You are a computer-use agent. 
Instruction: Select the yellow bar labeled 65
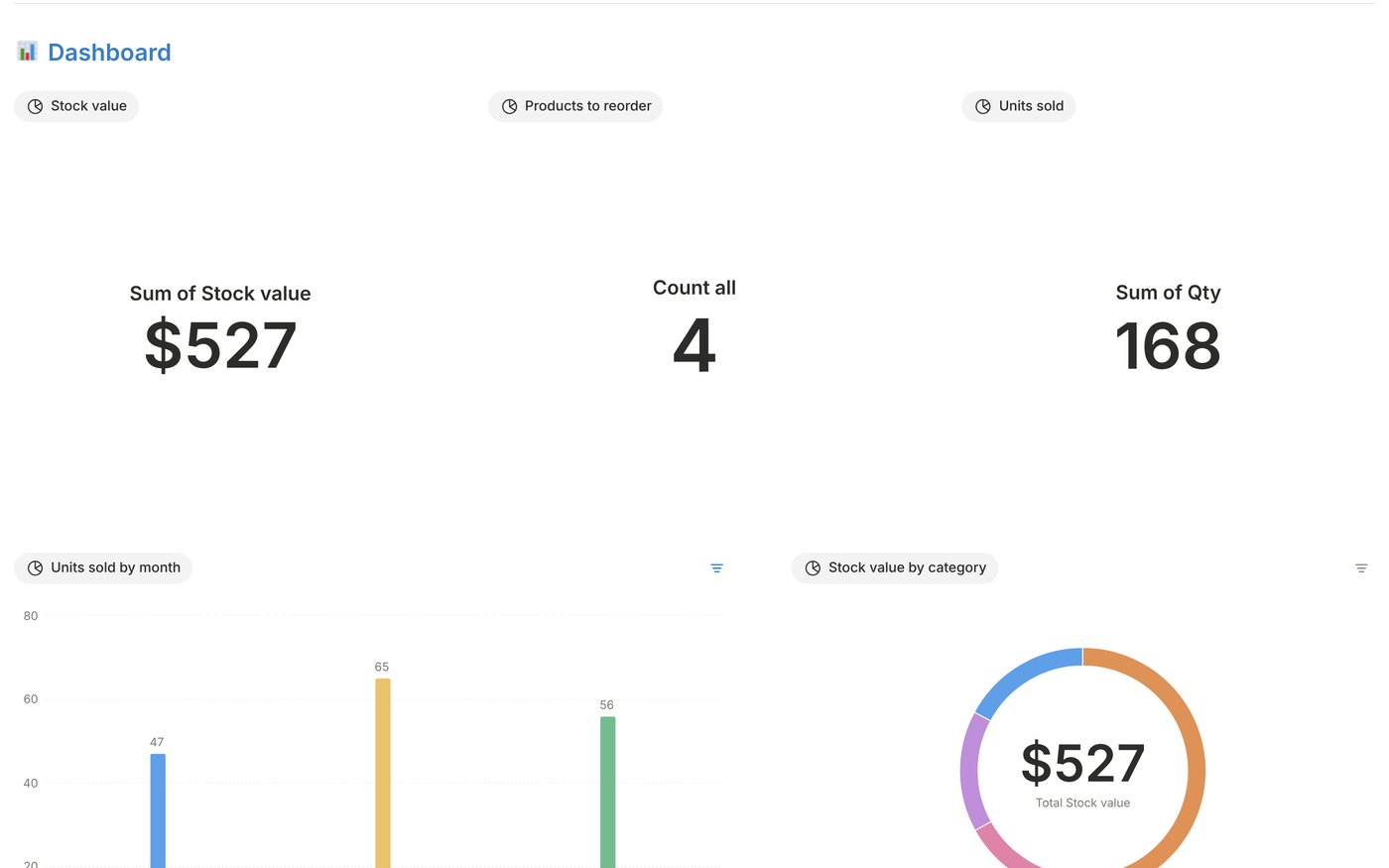tap(383, 773)
